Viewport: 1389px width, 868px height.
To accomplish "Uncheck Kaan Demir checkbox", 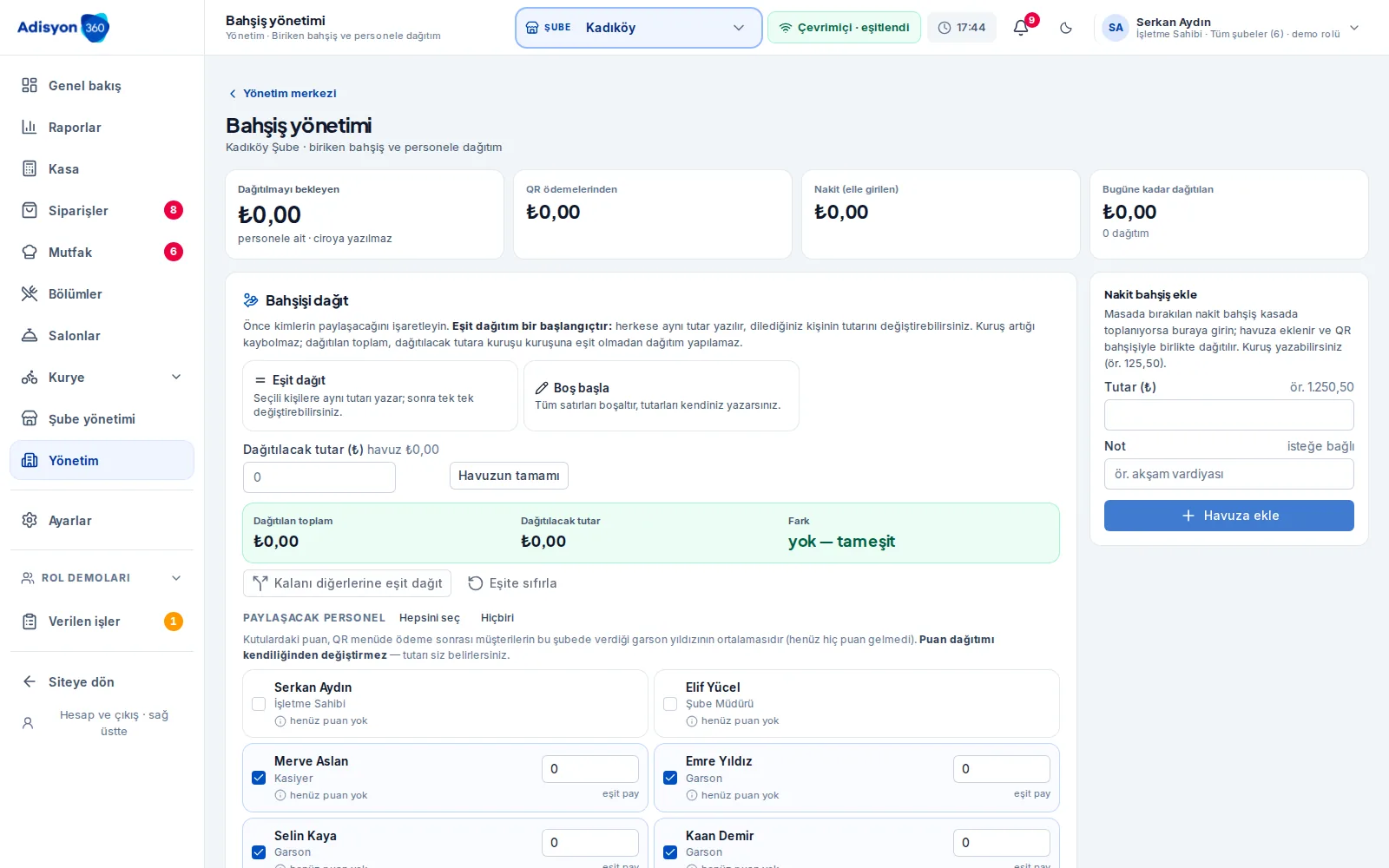I will click(x=670, y=852).
